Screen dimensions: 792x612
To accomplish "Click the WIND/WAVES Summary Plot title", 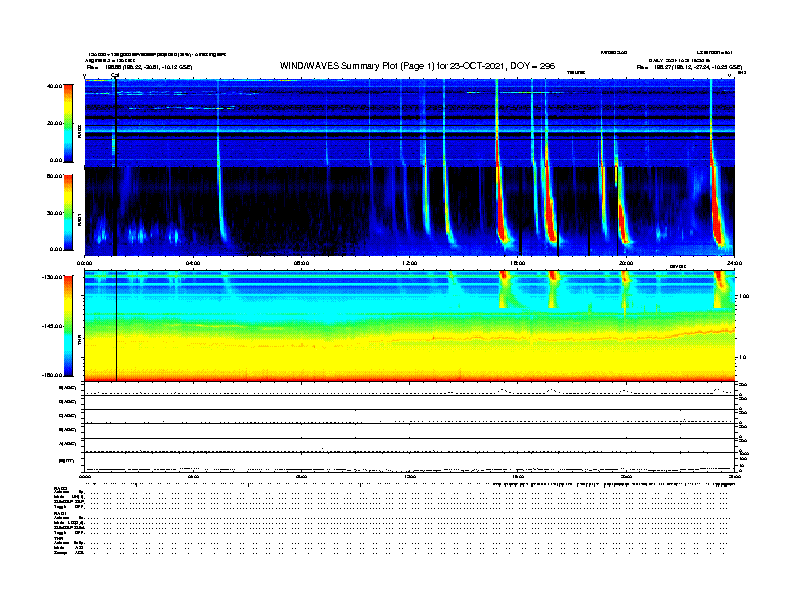I will point(417,66).
